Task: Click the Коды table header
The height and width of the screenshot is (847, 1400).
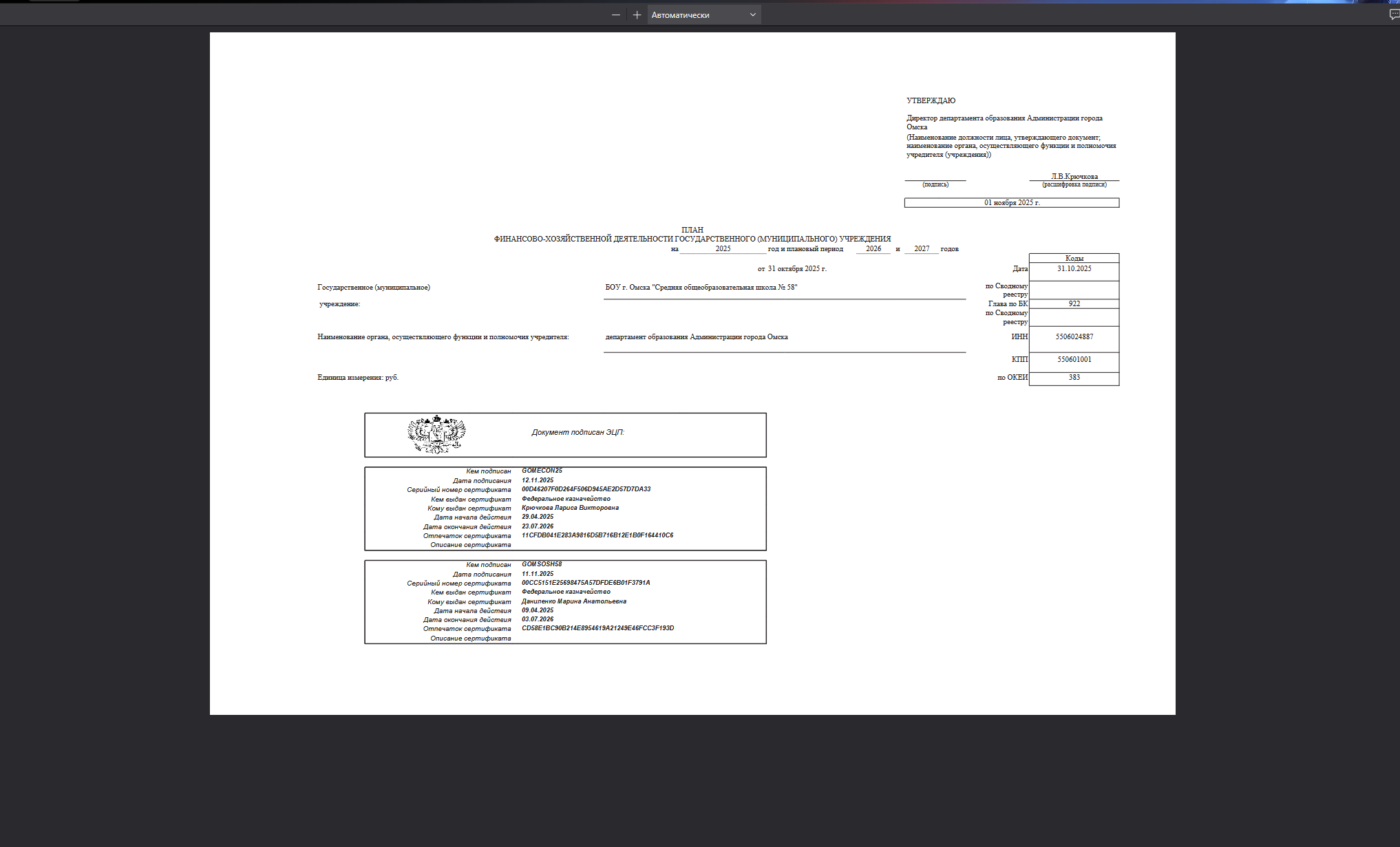Action: coord(1074,258)
